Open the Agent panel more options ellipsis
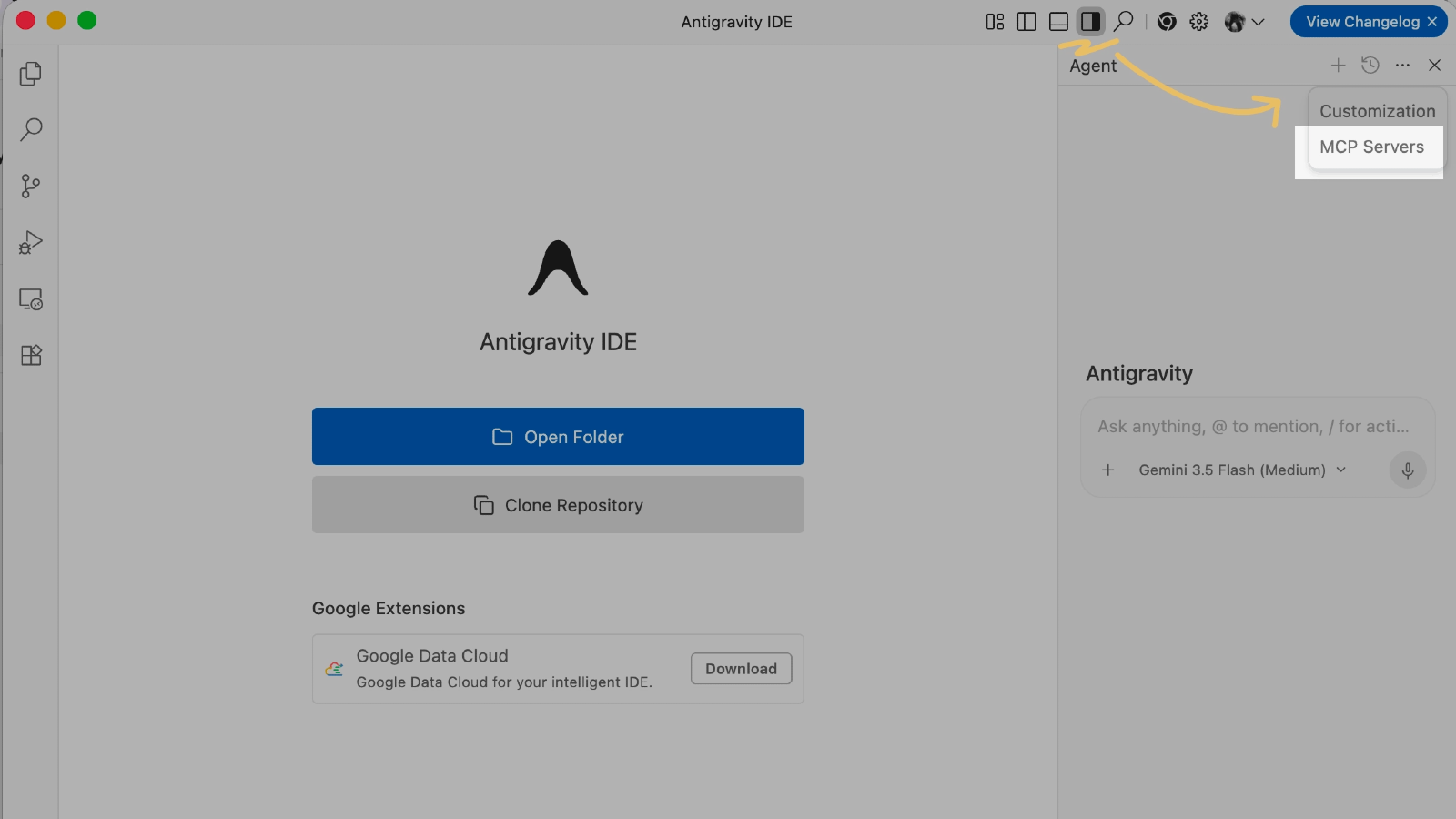The image size is (1456, 819). click(x=1402, y=65)
